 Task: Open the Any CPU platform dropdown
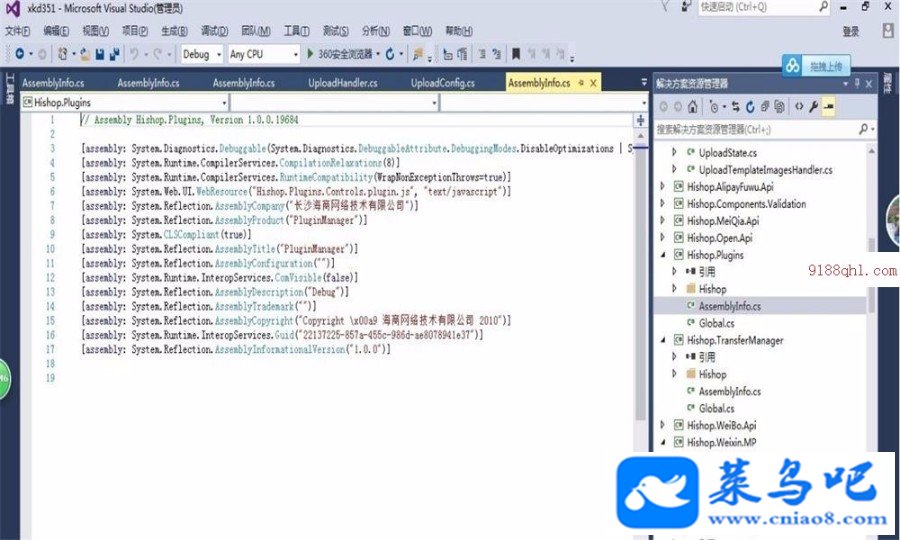(x=263, y=54)
